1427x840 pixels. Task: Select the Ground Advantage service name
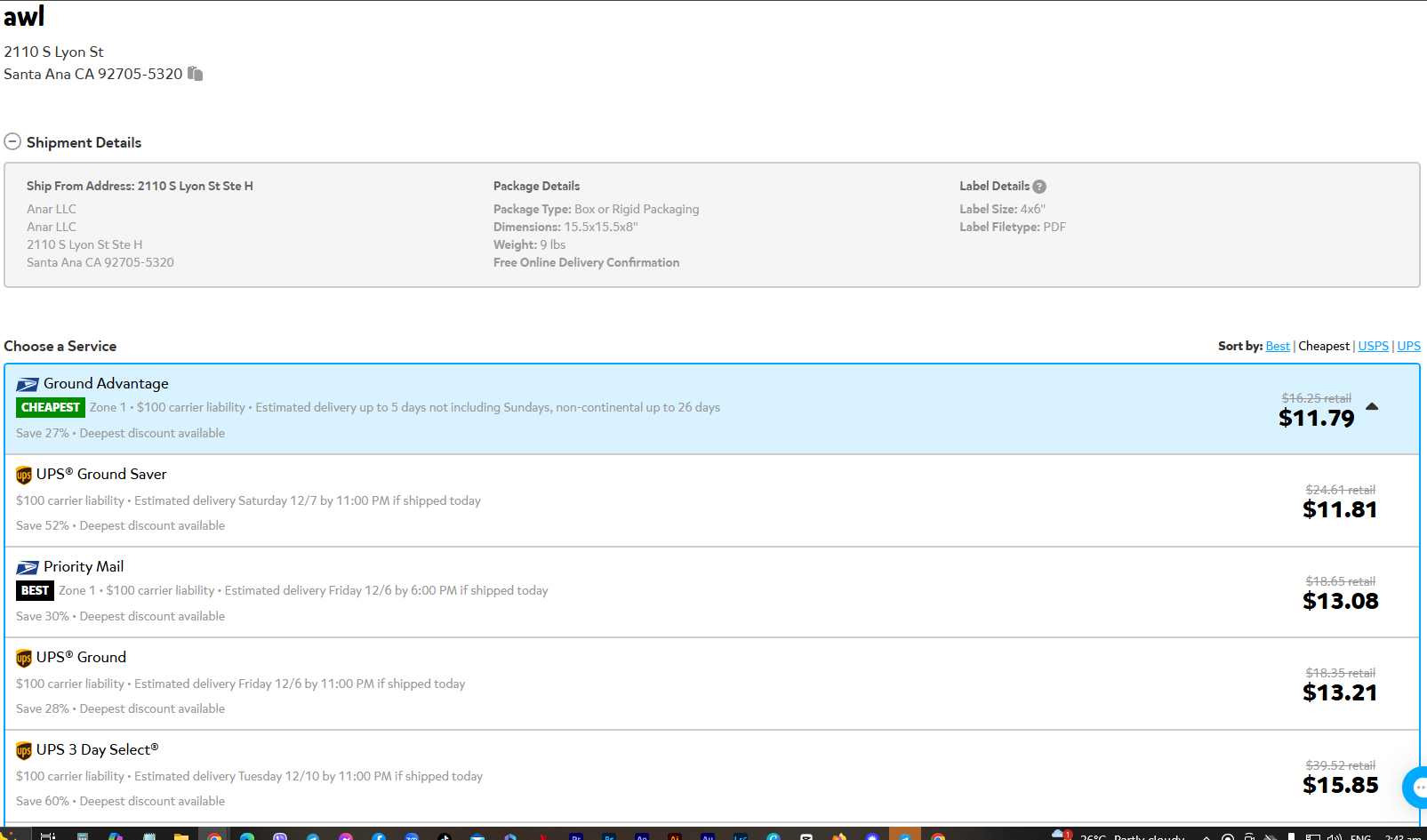(106, 383)
